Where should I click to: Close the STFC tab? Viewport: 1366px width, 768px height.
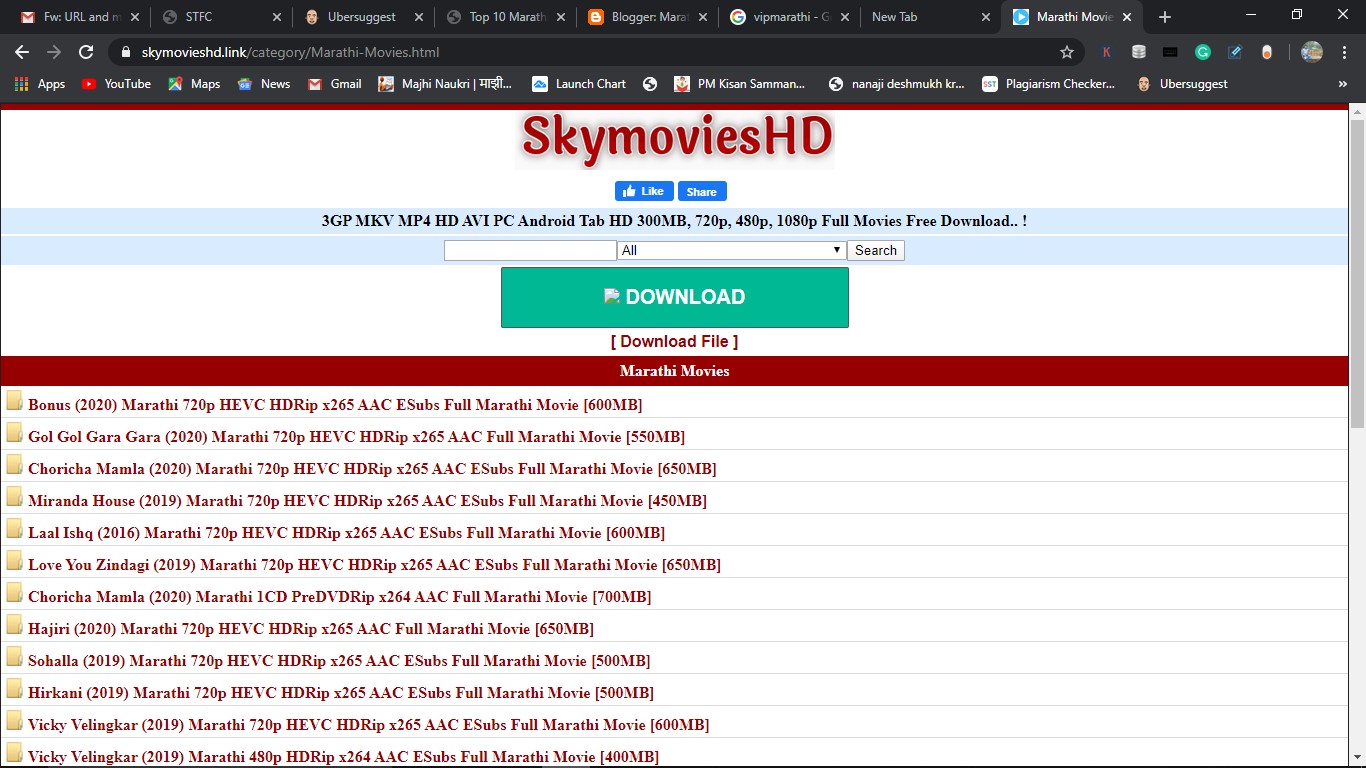277,17
